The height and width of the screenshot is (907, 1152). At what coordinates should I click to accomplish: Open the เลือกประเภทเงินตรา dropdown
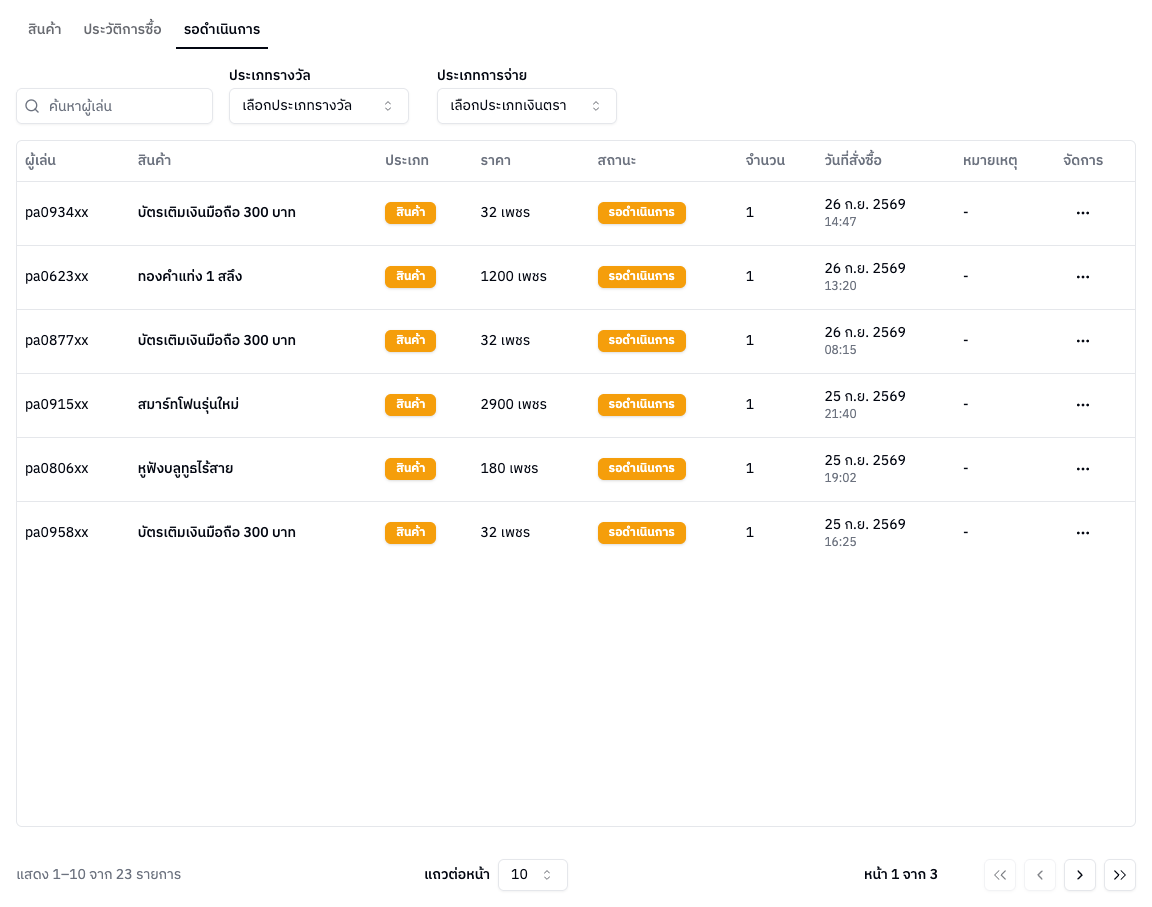pyautogui.click(x=527, y=106)
